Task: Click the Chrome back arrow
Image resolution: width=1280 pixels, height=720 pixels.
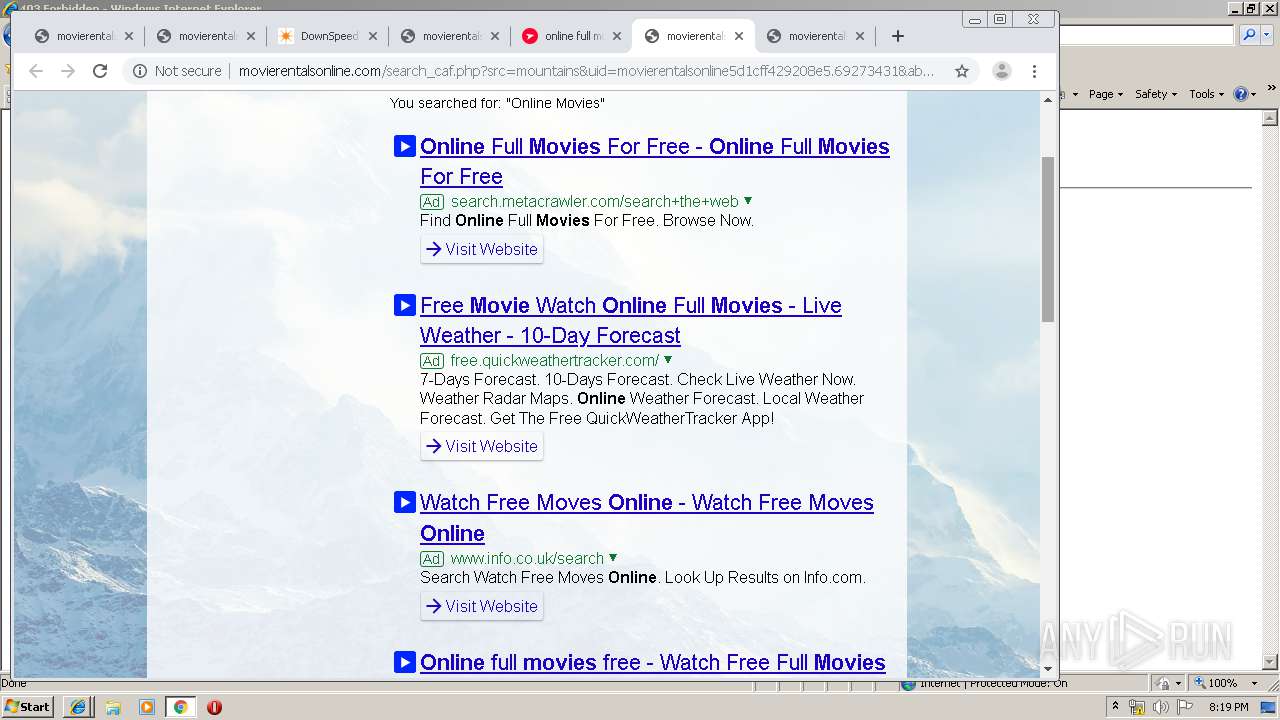Action: pos(36,71)
